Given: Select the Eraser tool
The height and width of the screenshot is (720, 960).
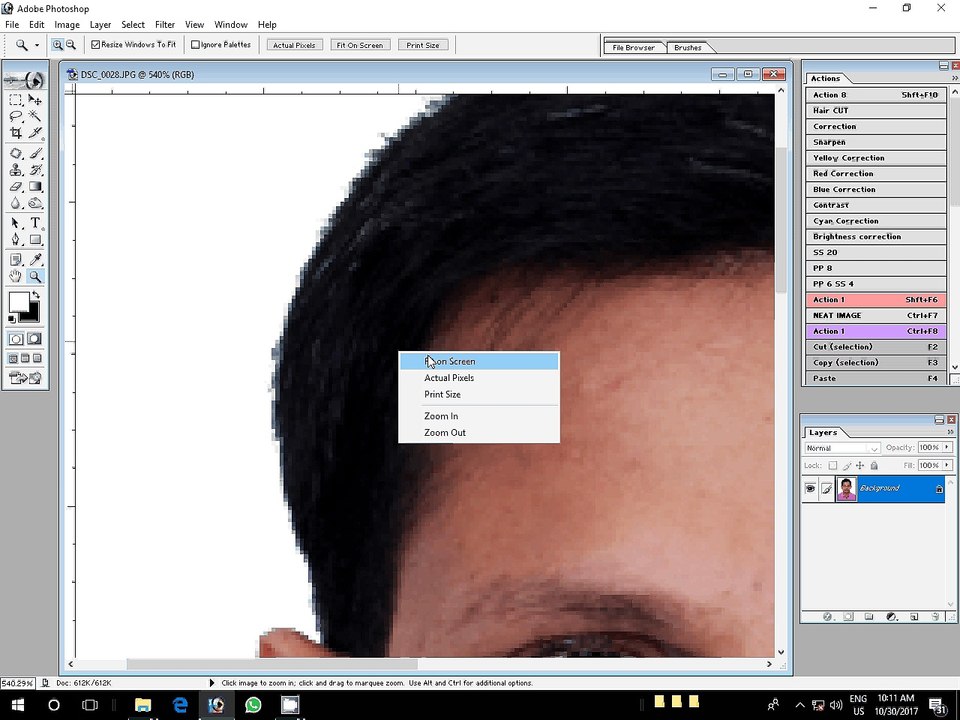Looking at the screenshot, I should [x=16, y=186].
